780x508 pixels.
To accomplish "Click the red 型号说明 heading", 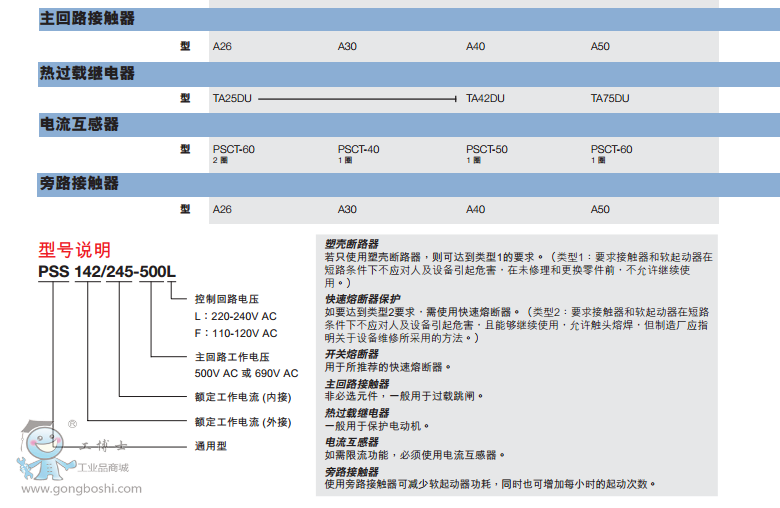I will [75, 249].
